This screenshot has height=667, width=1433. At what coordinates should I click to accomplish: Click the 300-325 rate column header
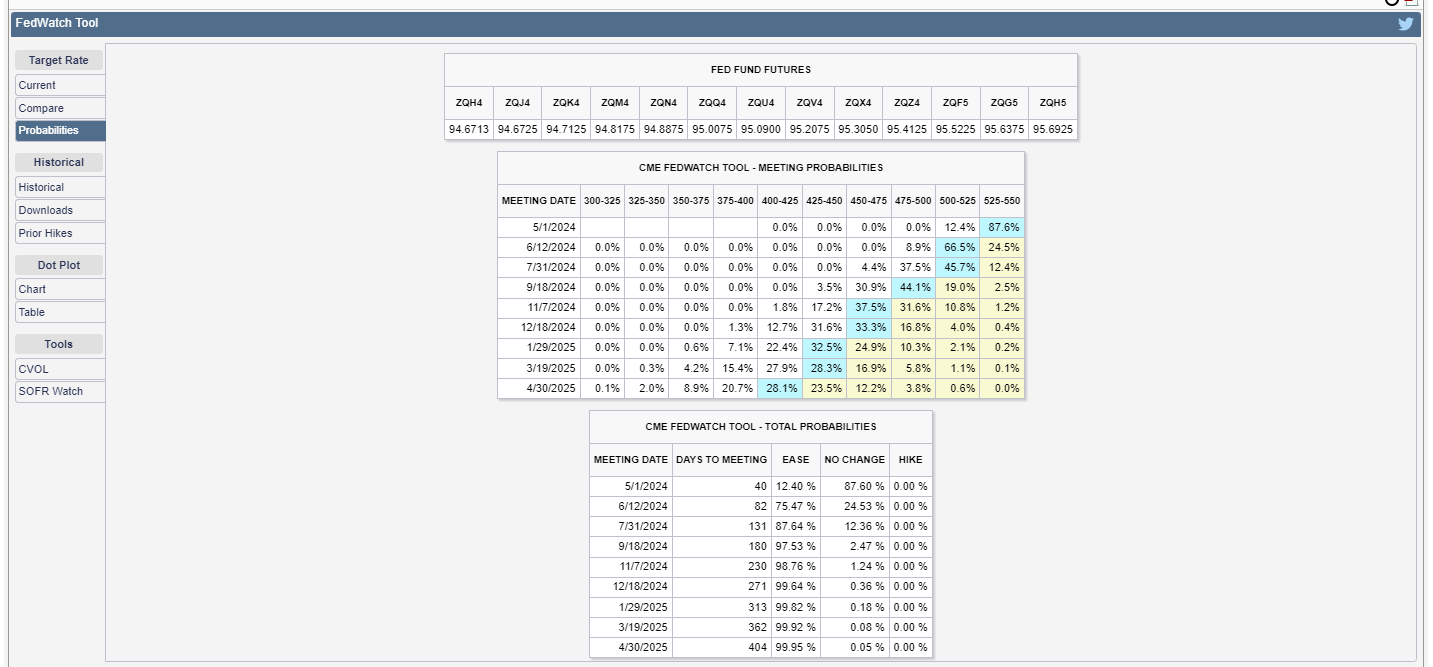pyautogui.click(x=602, y=201)
